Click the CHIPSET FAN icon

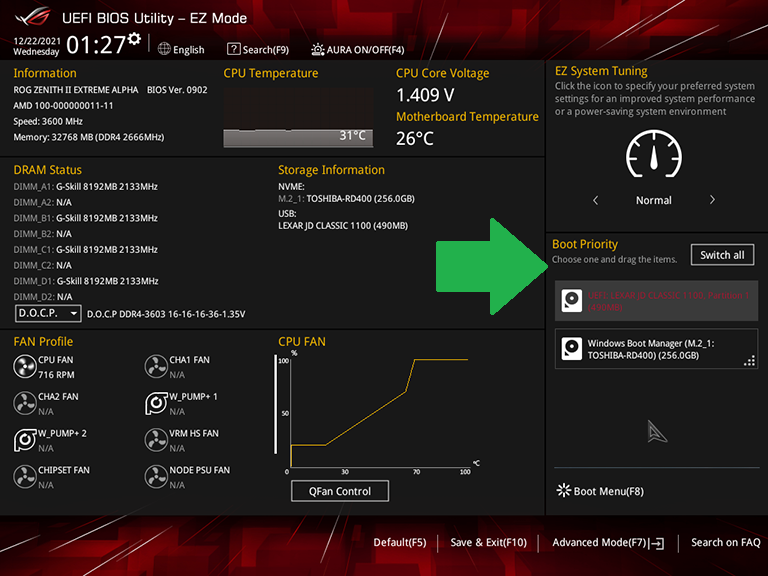24,477
